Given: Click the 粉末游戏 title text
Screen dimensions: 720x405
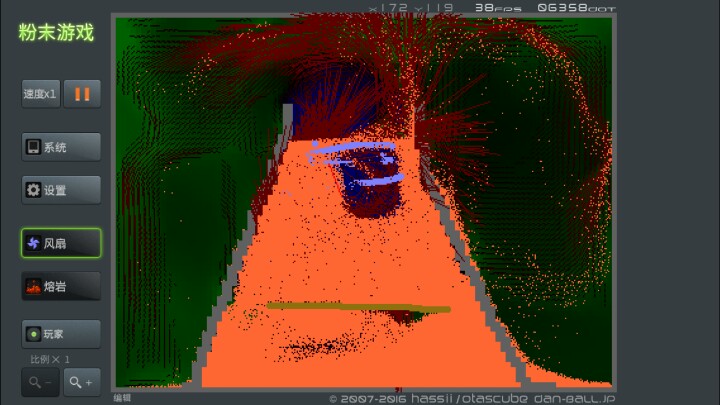Looking at the screenshot, I should point(56,33).
